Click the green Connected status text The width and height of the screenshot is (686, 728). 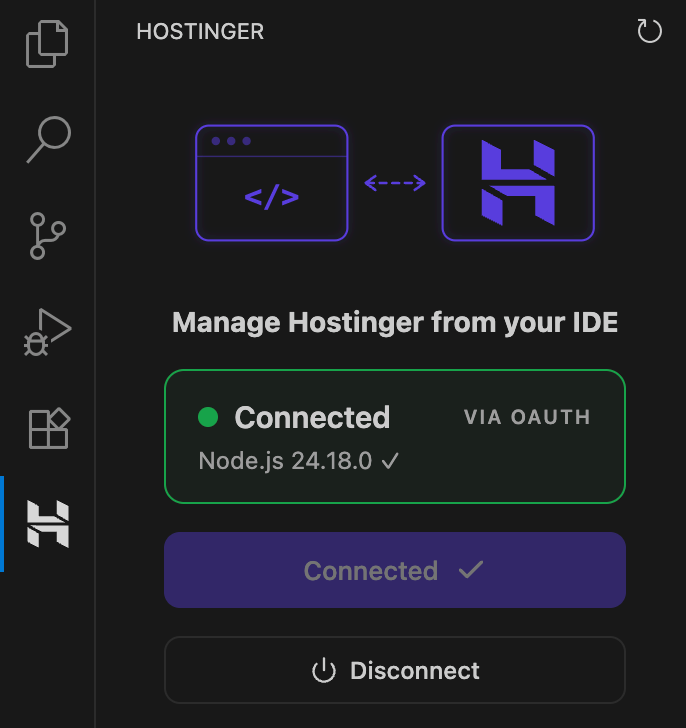point(312,417)
